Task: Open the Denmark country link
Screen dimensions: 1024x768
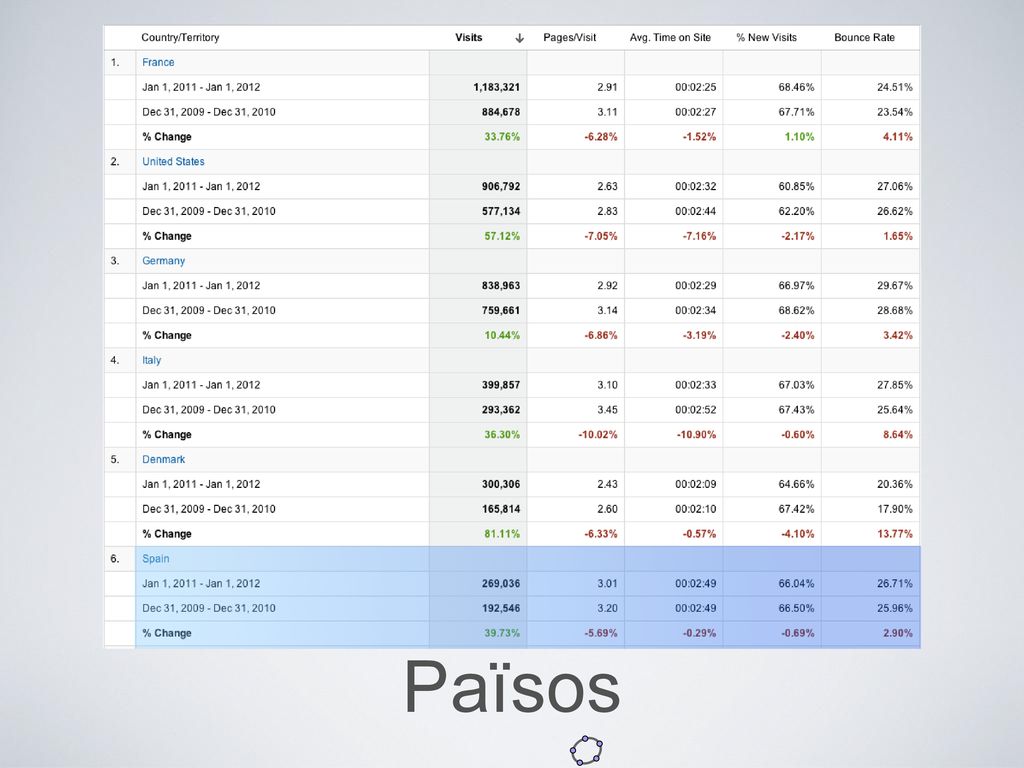Action: click(163, 459)
